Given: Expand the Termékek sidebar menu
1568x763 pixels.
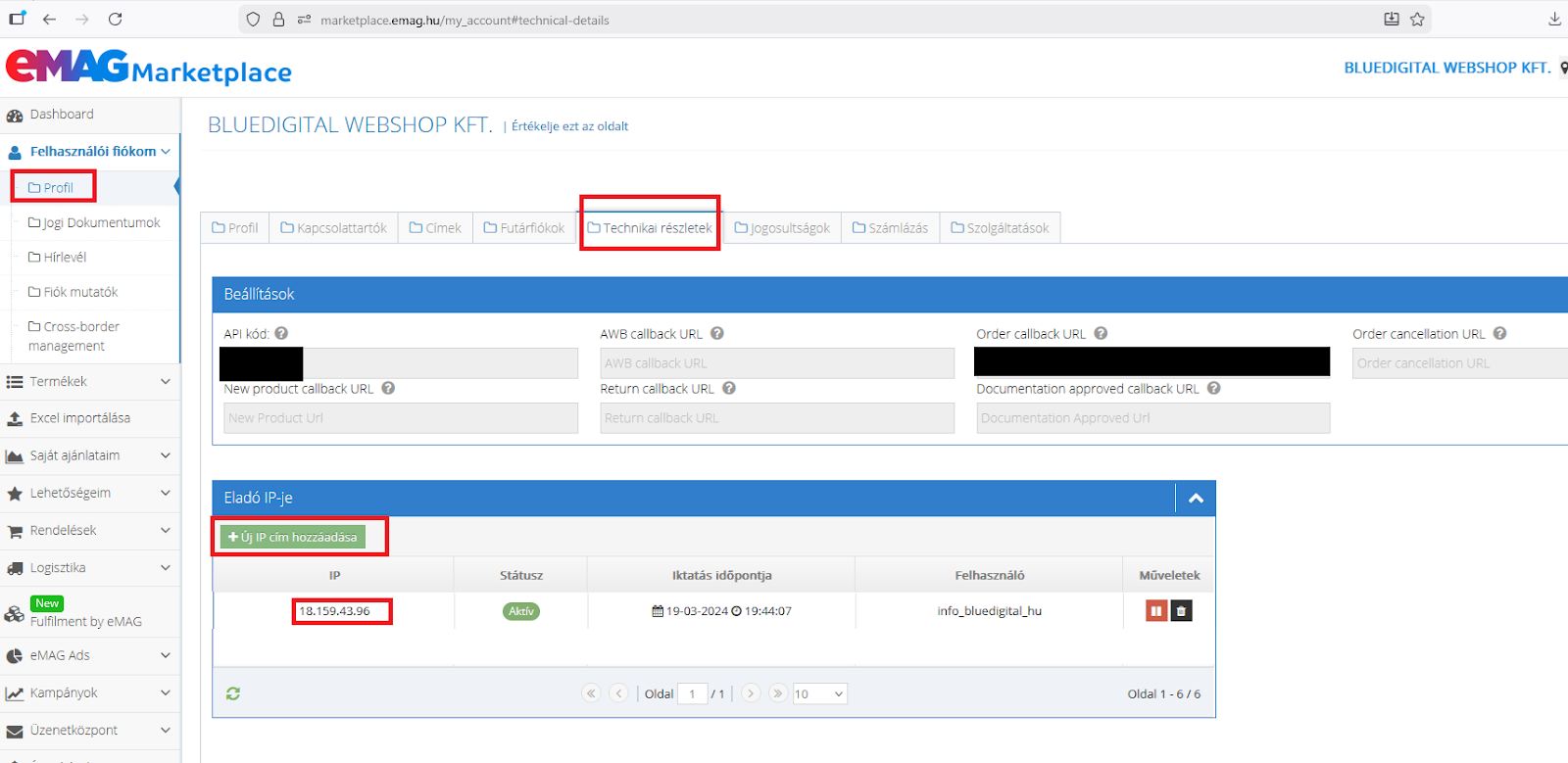Looking at the screenshot, I should (90, 381).
